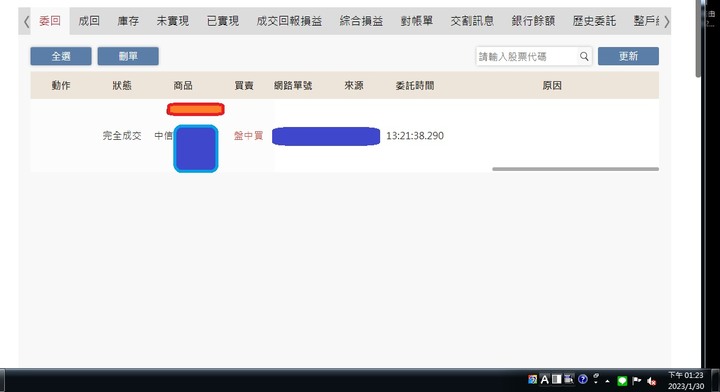
Task: Open the 成交回報損益 tab
Action: click(289, 21)
